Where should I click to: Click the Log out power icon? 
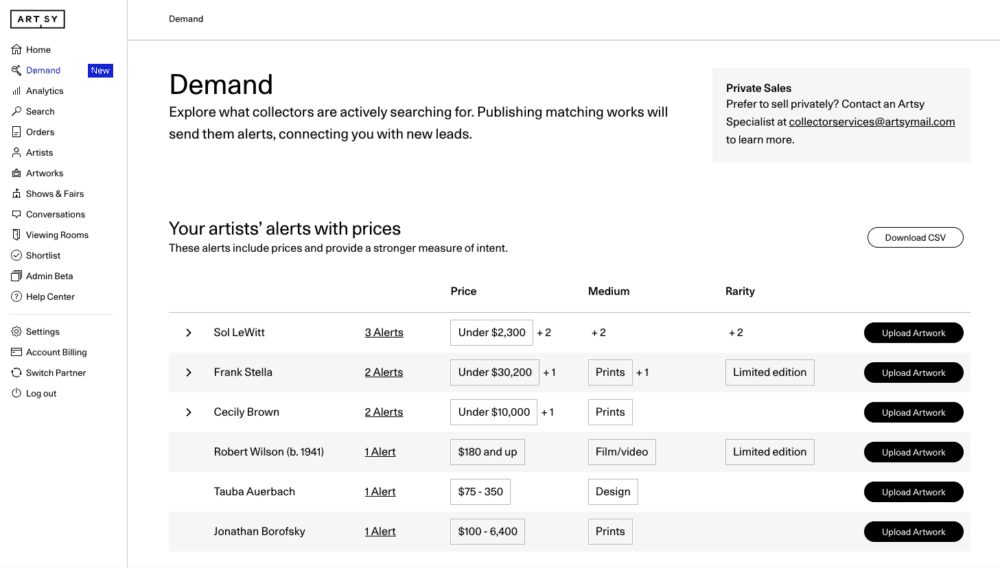(17, 393)
